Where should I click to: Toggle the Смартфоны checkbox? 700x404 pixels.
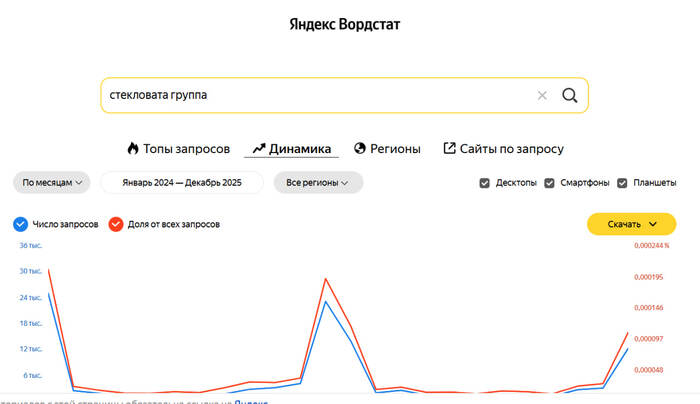click(x=550, y=183)
